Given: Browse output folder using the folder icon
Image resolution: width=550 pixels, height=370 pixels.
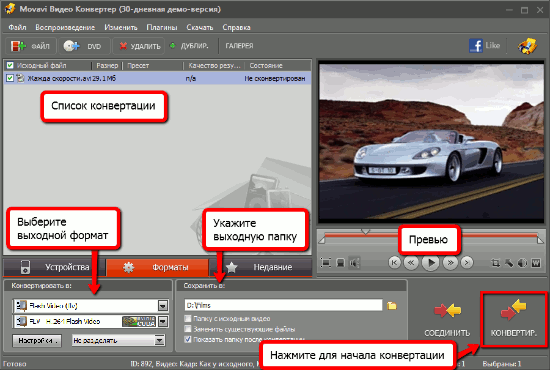Looking at the screenshot, I should coord(392,305).
